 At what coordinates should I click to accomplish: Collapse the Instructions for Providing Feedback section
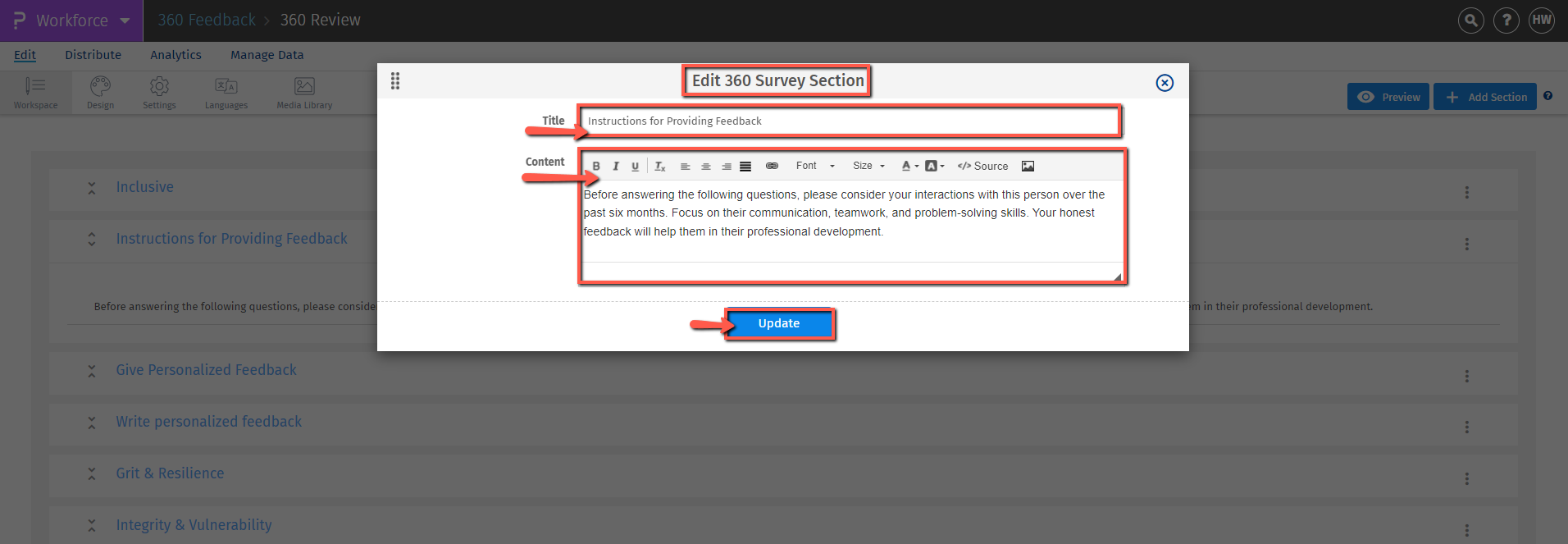point(92,240)
